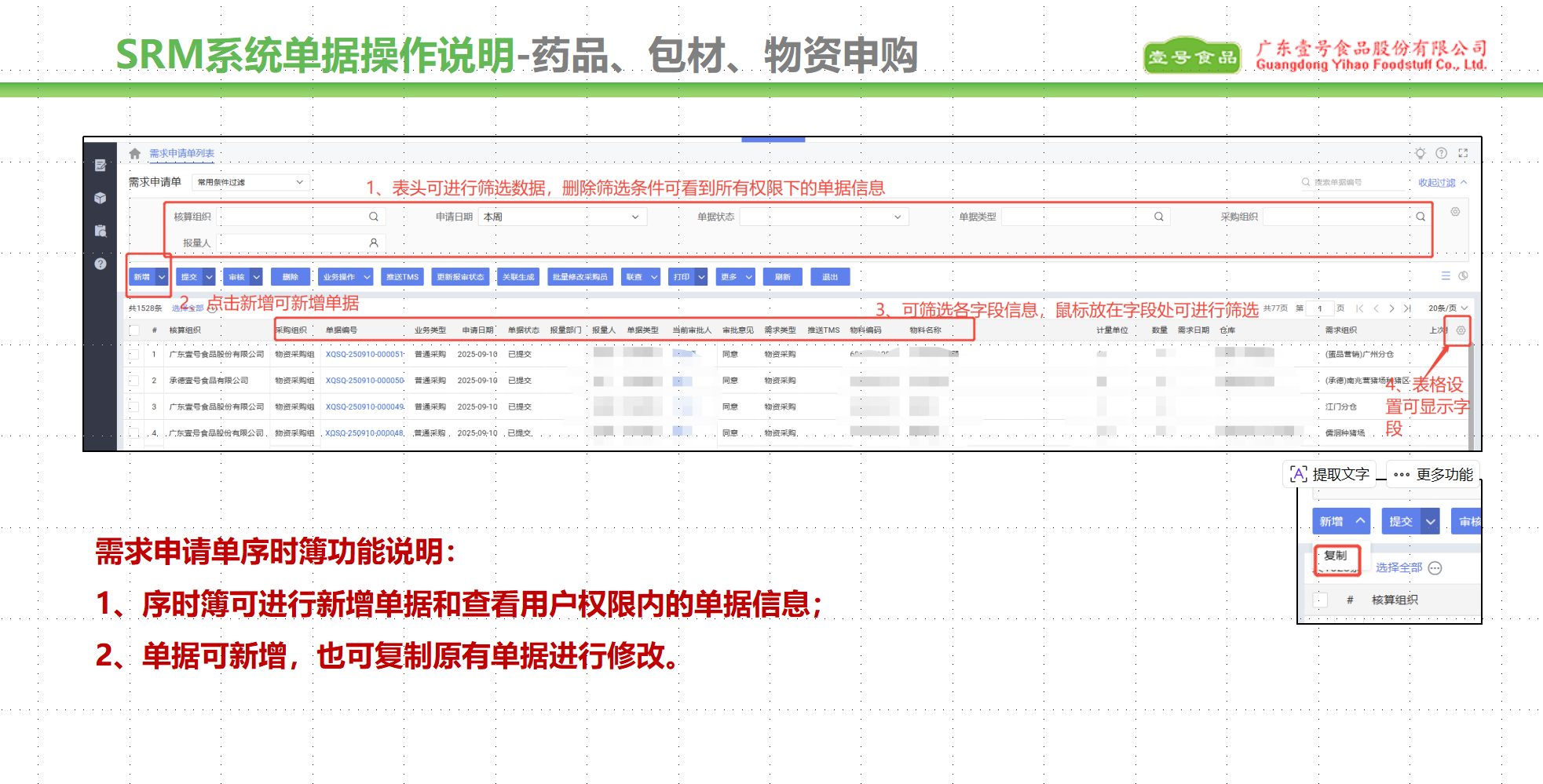Click the lightbulb icon at top right
Image resolution: width=1543 pixels, height=784 pixels.
pos(1420,153)
